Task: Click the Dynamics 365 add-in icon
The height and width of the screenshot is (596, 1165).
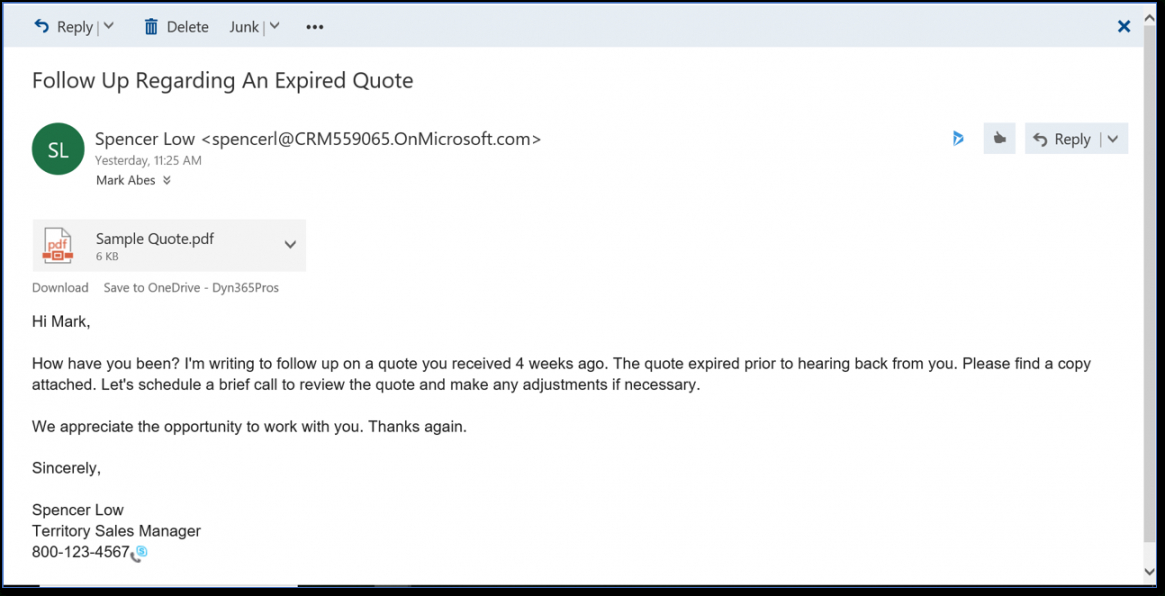Action: 958,138
